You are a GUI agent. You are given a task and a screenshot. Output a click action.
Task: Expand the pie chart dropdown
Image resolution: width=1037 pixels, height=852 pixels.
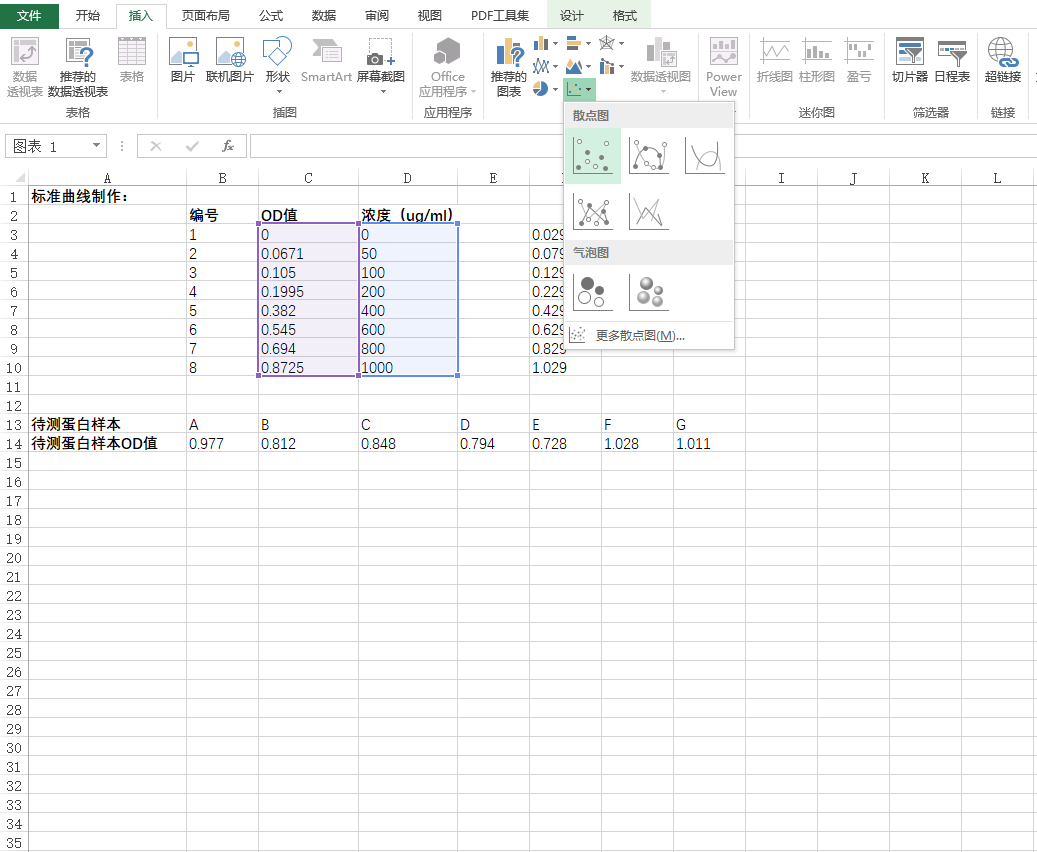point(545,89)
